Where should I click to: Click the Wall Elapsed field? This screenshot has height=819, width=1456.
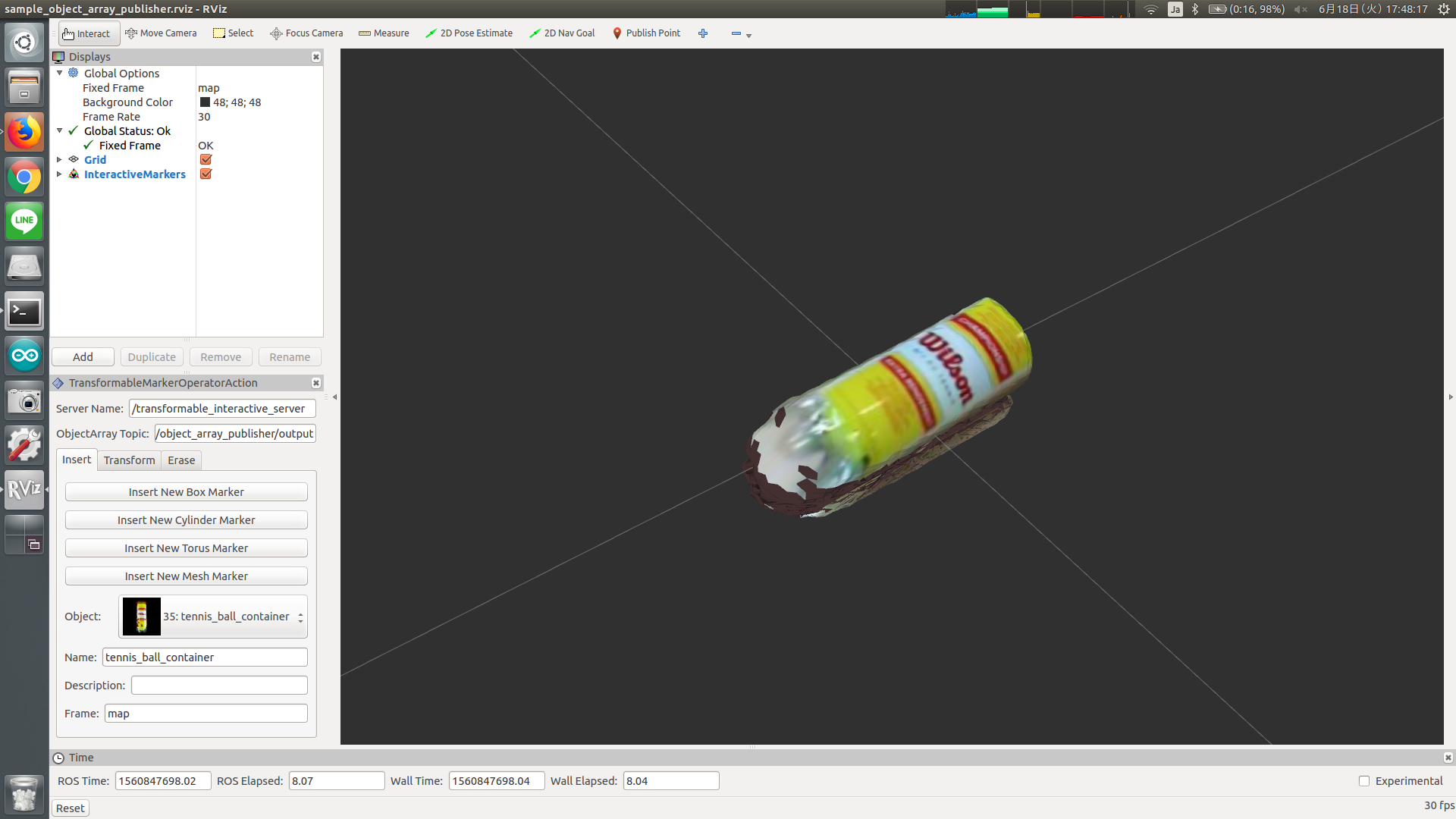tap(671, 781)
